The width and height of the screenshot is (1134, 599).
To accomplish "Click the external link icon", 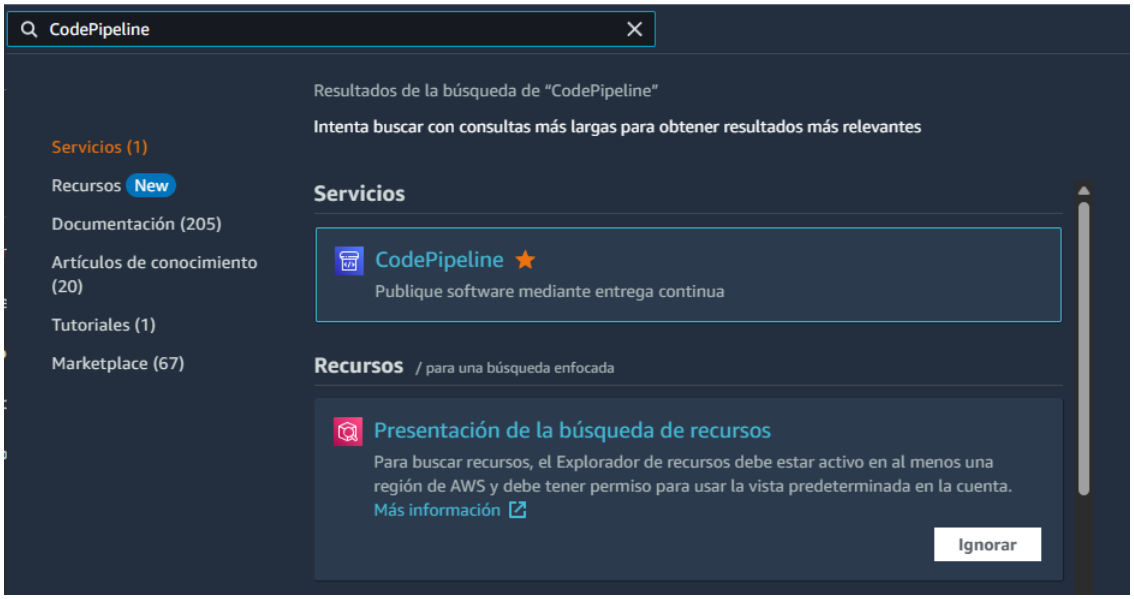I will tap(517, 510).
